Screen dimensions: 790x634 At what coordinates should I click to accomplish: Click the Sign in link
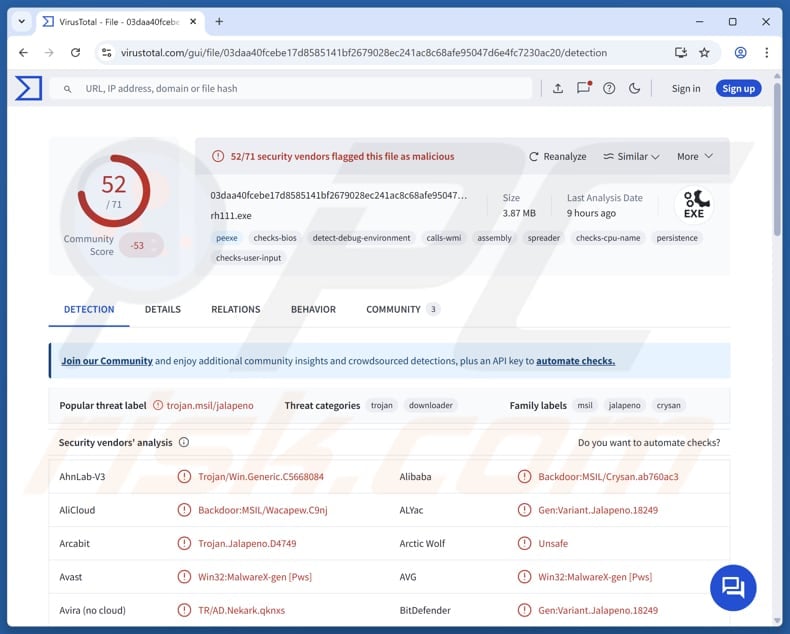(686, 89)
